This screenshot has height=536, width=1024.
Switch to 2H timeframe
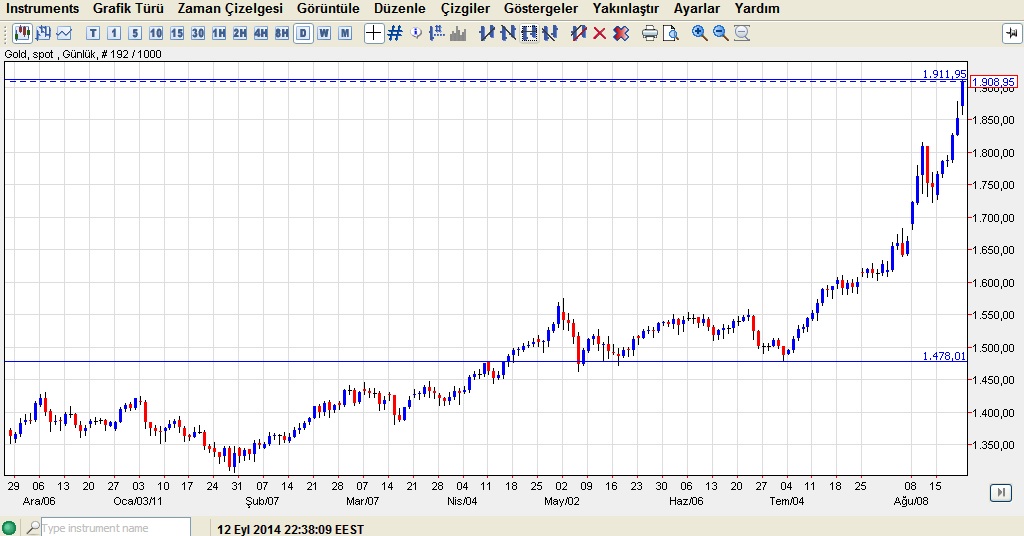click(240, 33)
